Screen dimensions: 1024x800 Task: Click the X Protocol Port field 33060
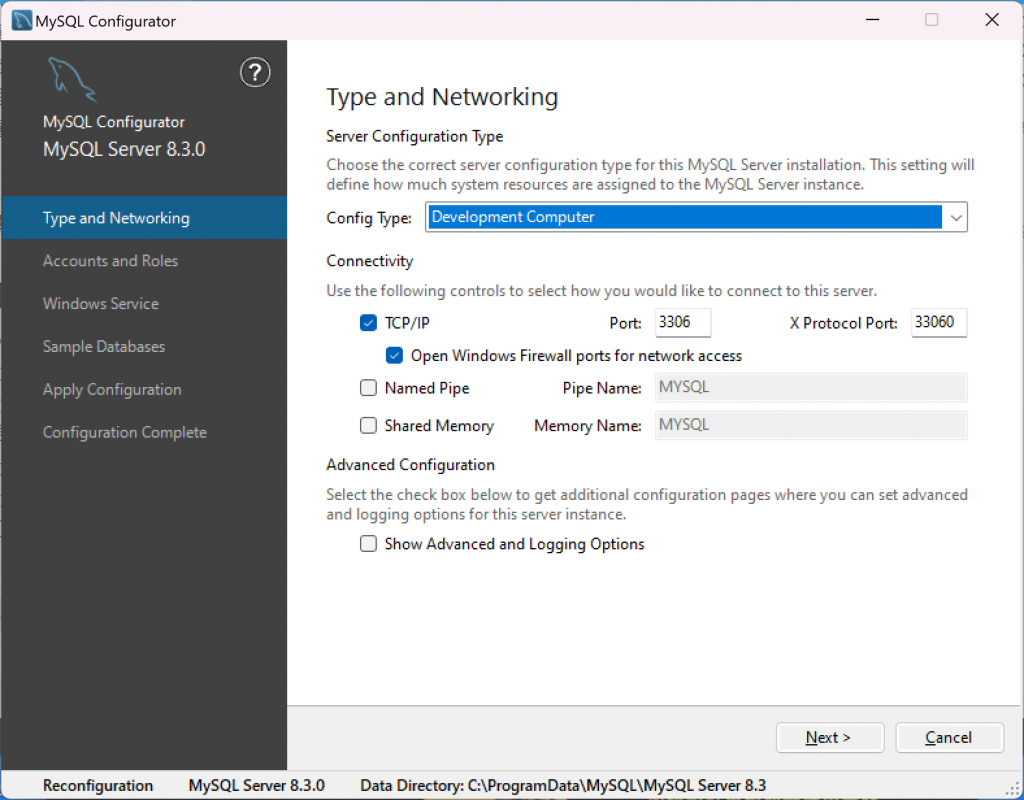click(939, 323)
